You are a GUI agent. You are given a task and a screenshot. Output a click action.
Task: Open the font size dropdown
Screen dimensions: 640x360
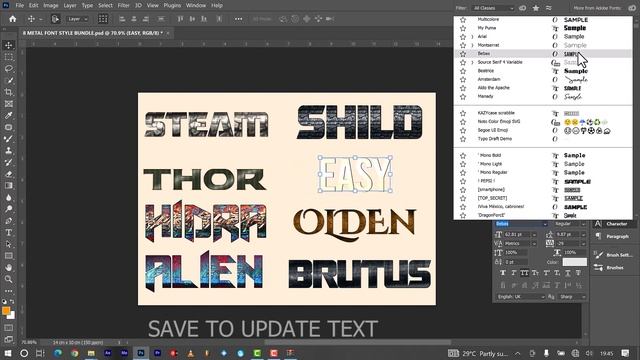click(534, 235)
